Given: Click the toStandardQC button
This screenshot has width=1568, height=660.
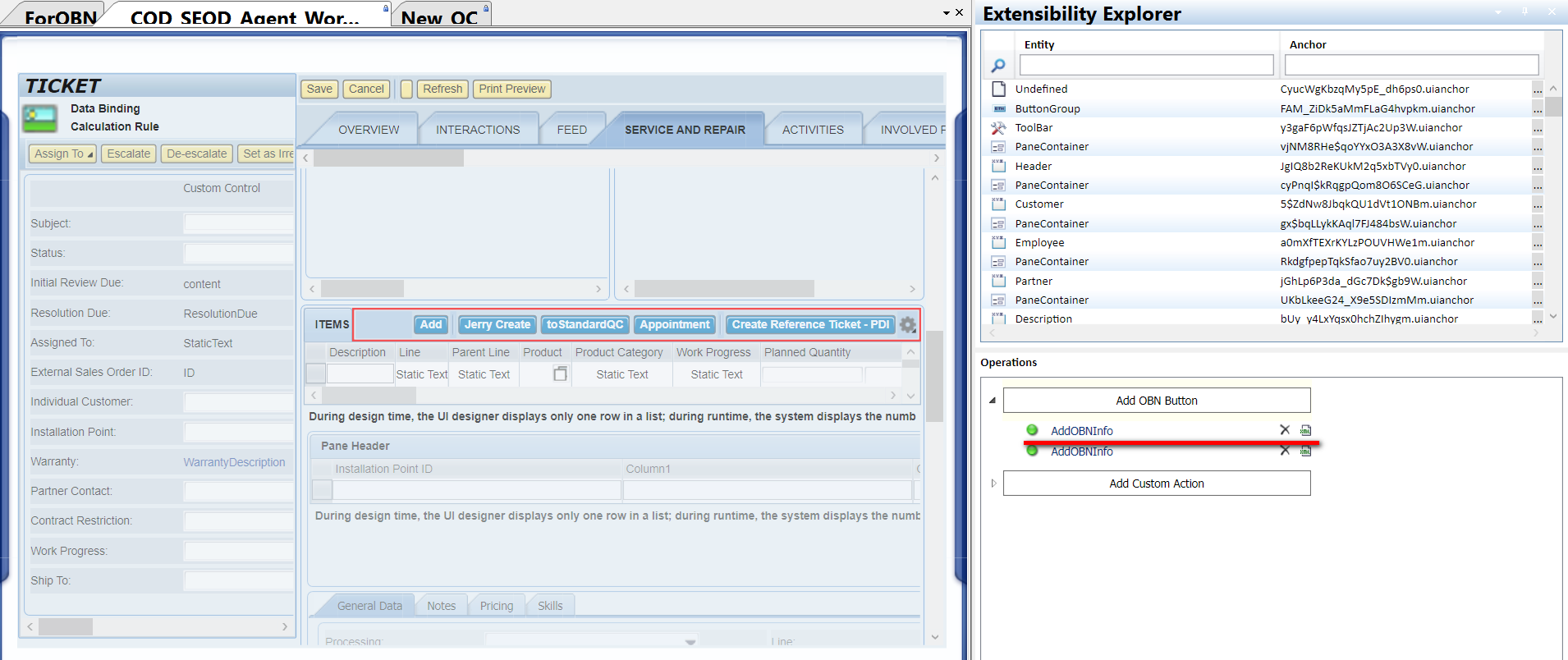Looking at the screenshot, I should (x=585, y=325).
